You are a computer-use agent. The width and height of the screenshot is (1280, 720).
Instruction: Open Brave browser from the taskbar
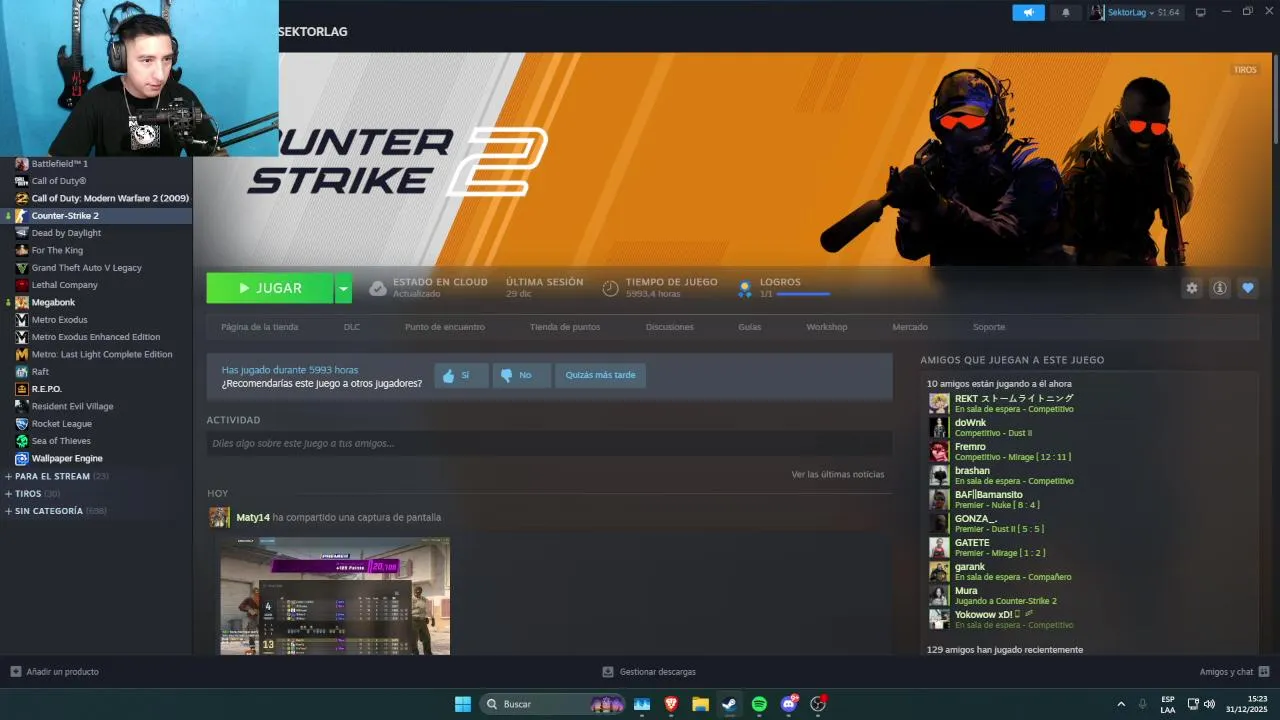(x=671, y=704)
